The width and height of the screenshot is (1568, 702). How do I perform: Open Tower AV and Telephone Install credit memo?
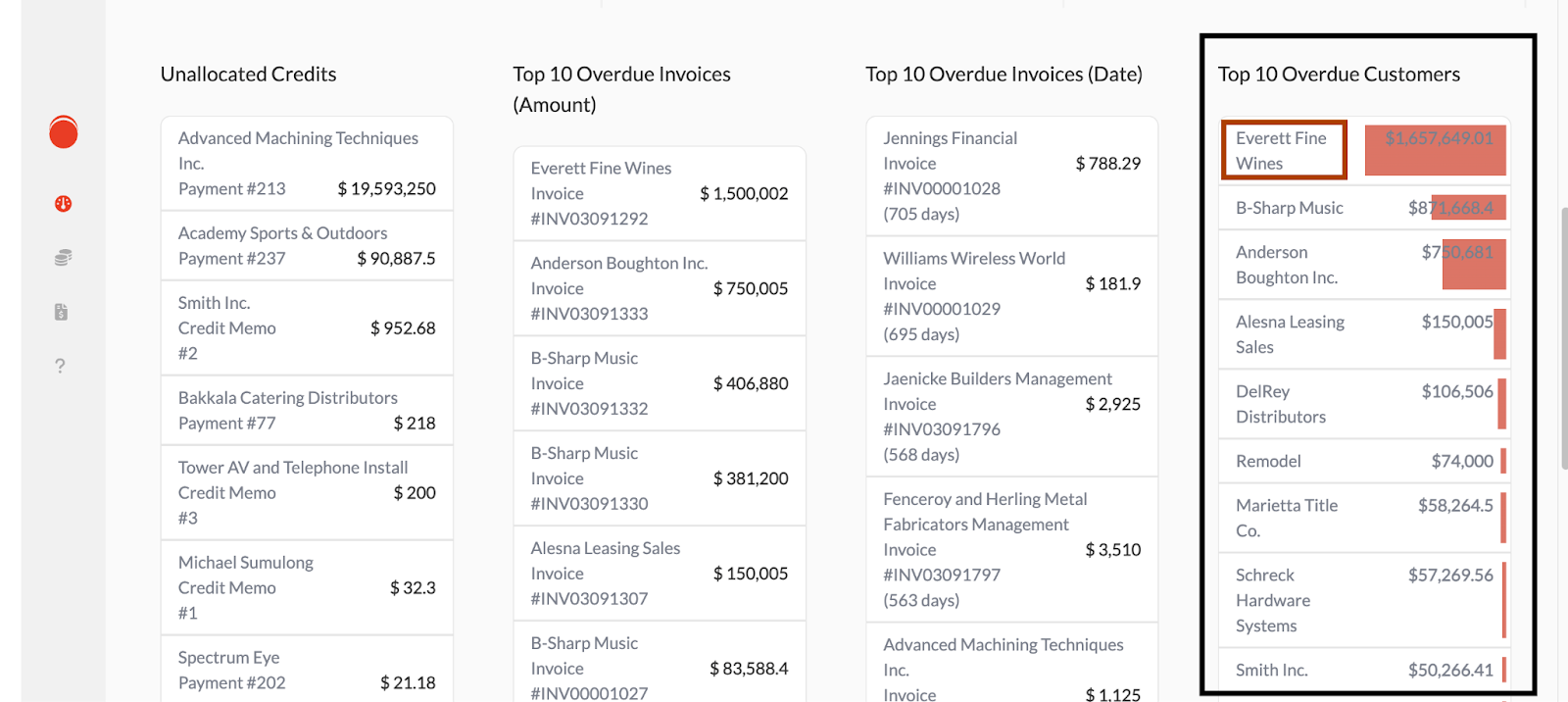(307, 493)
